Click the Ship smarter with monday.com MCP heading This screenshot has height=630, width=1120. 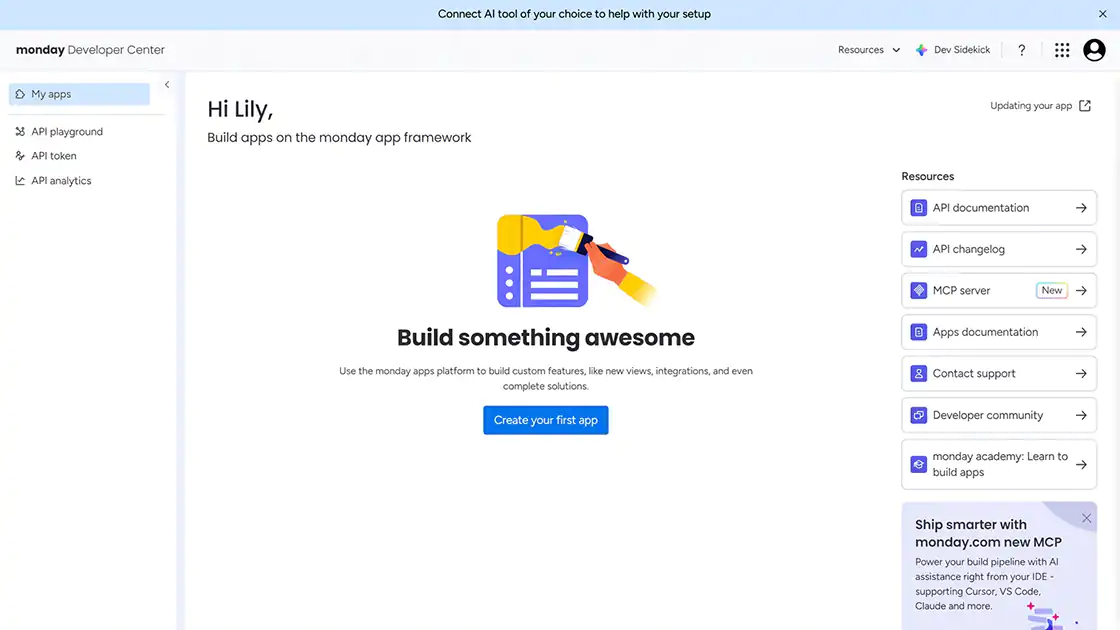pos(988,534)
